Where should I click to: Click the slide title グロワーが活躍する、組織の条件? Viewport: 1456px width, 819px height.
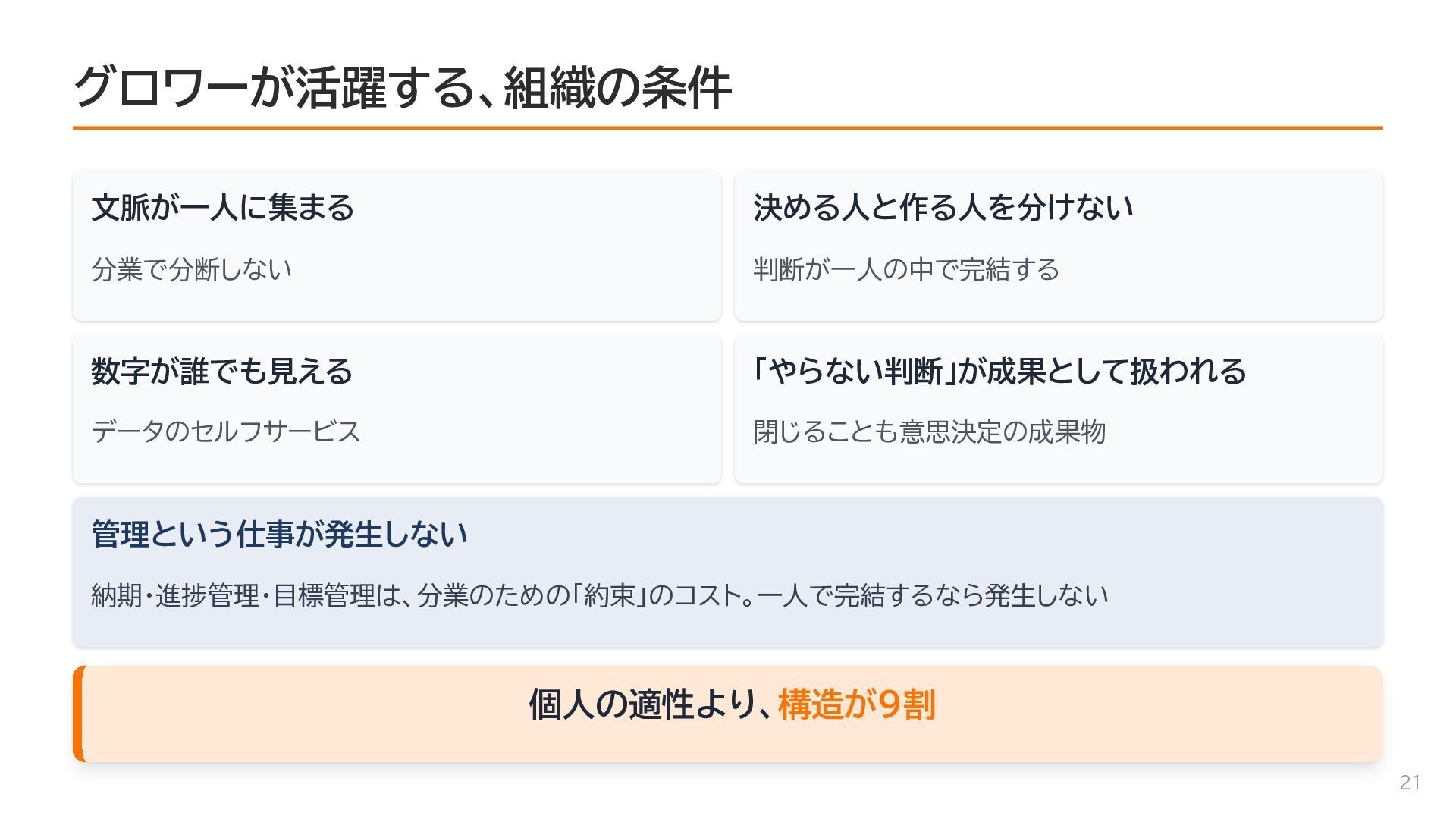pos(402,88)
